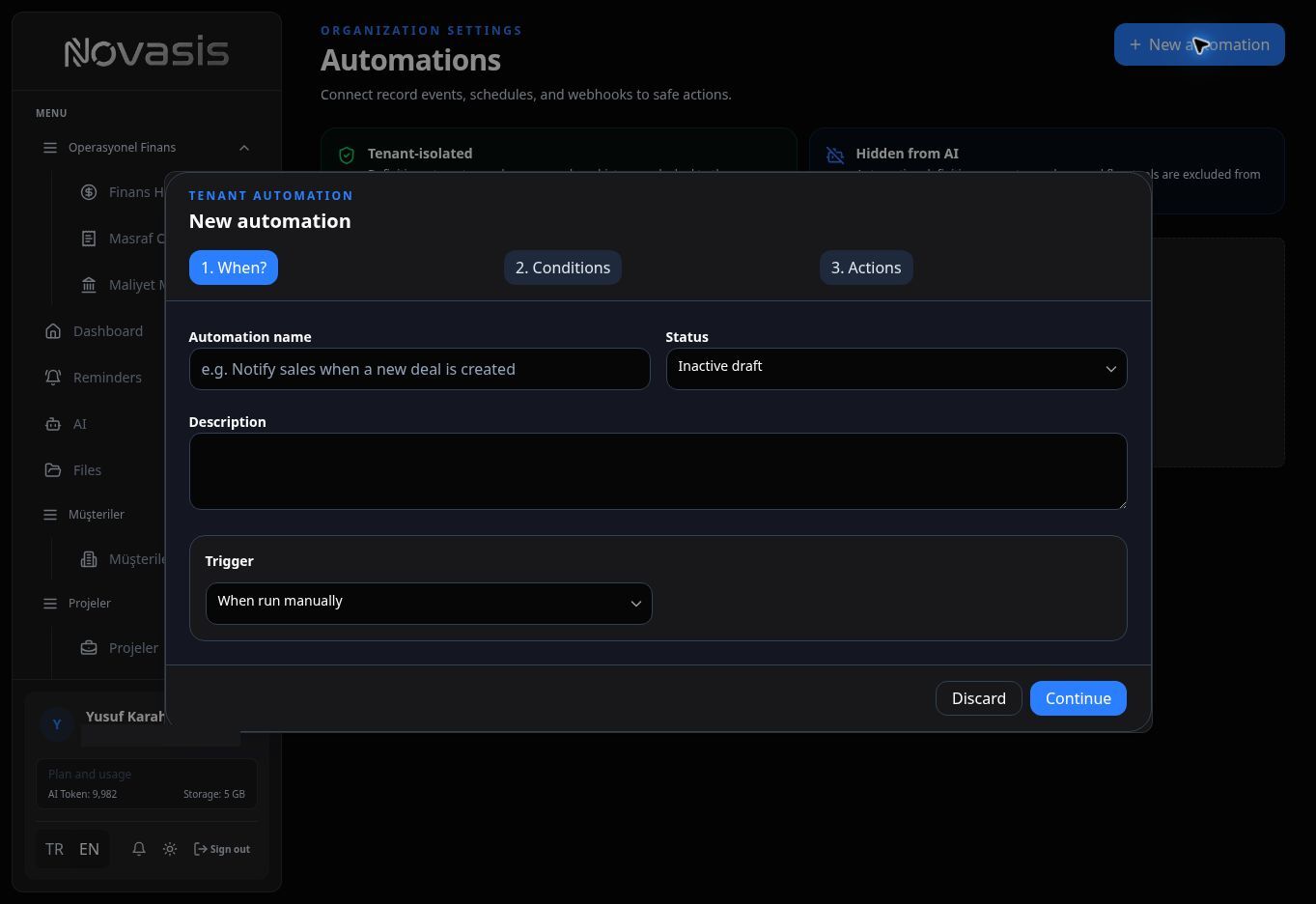Viewport: 1316px width, 904px height.
Task: Click the Files folder icon
Action: point(53,470)
